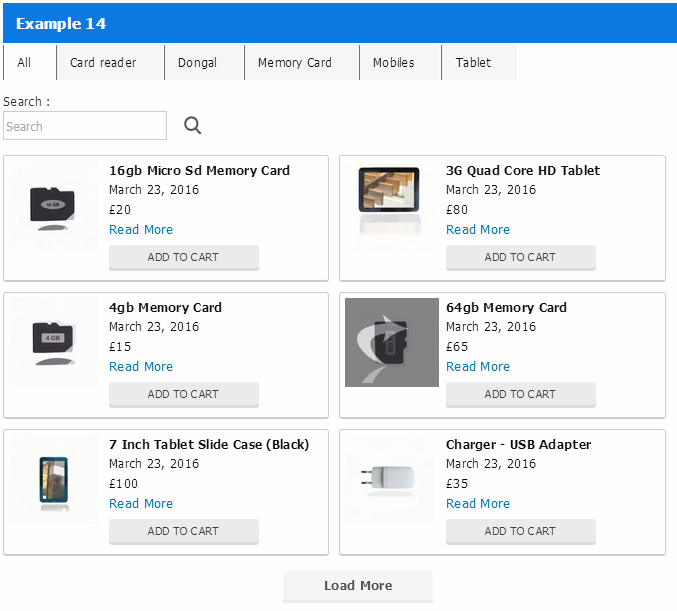Image resolution: width=677 pixels, height=611 pixels.
Task: Open the 7 Inch Tablet Slide Case image
Action: (54, 479)
